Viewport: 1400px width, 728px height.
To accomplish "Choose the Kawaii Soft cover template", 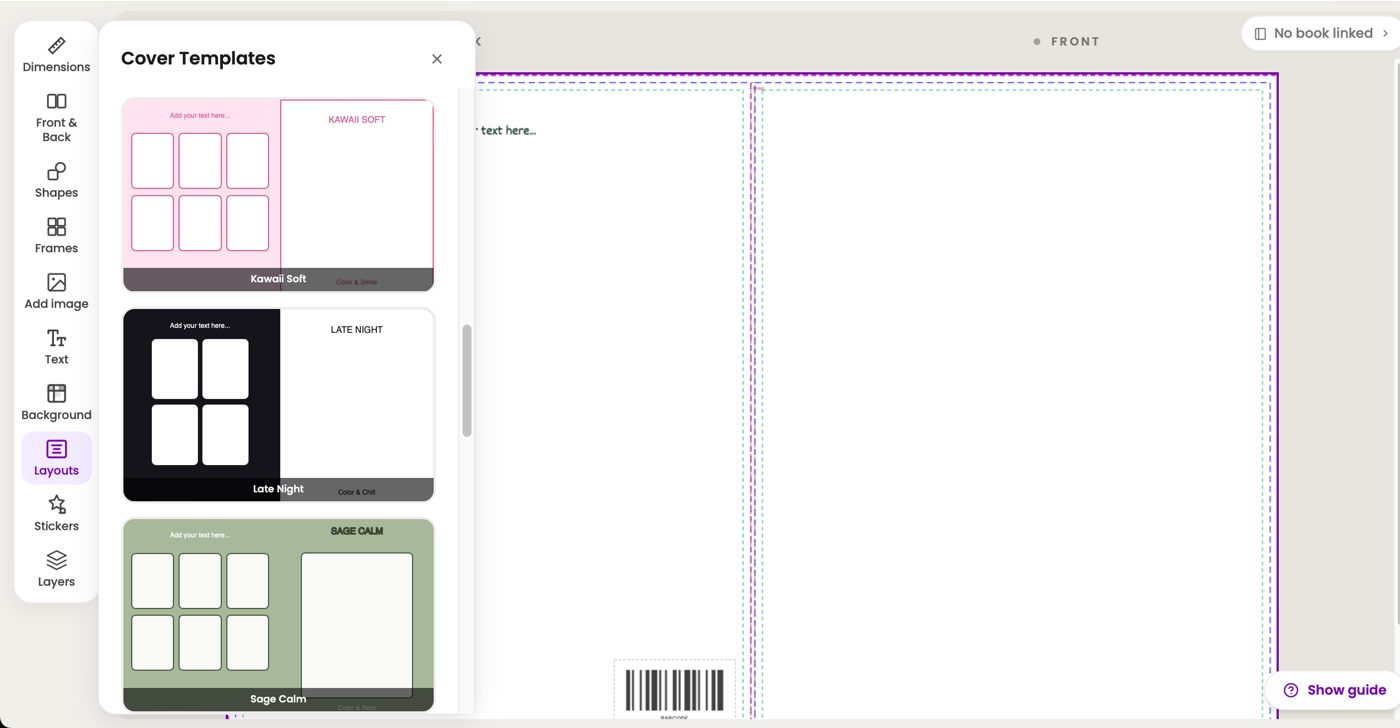I will 278,195.
